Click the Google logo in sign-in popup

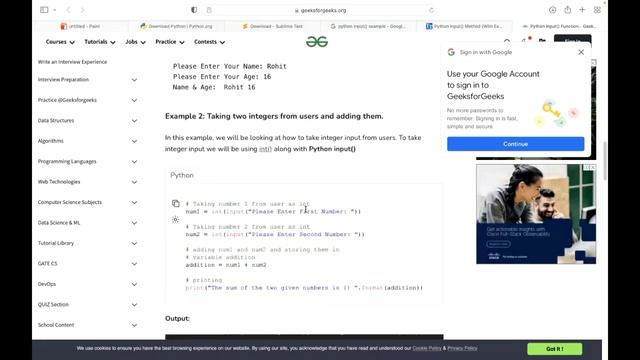pos(451,52)
